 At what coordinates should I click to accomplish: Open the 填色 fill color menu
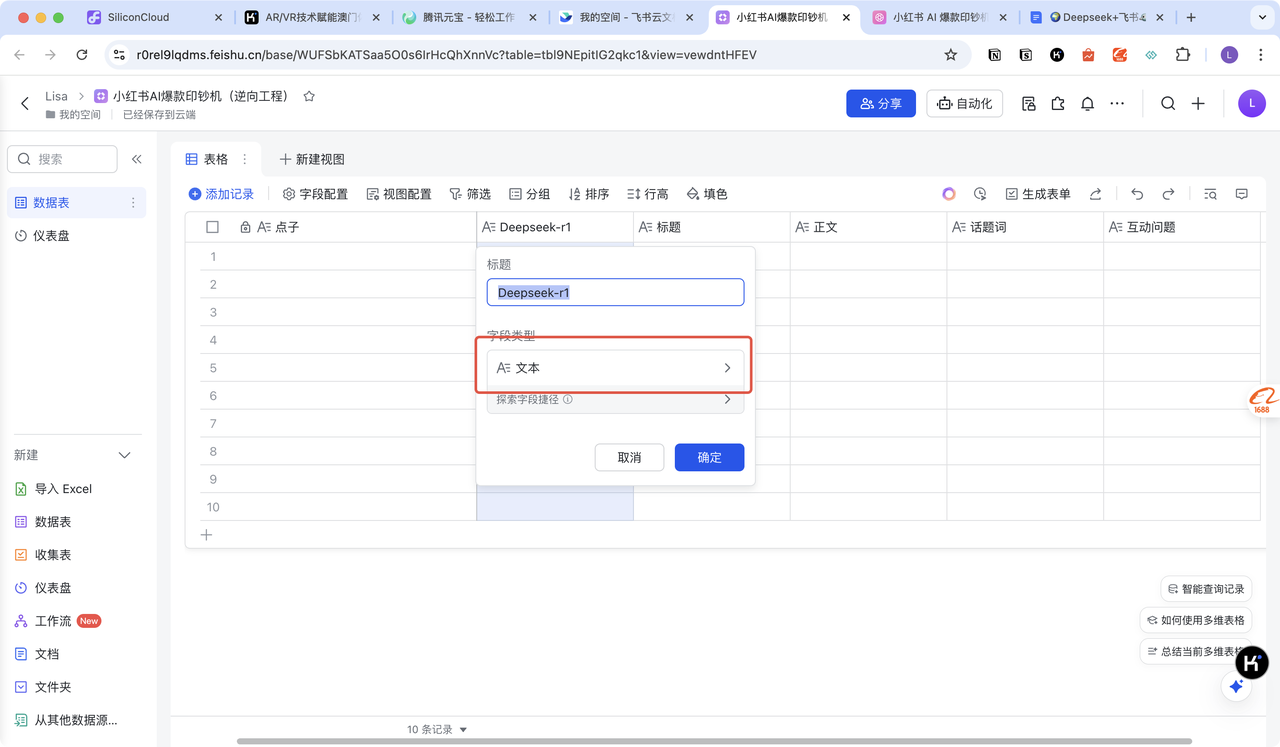click(x=707, y=194)
